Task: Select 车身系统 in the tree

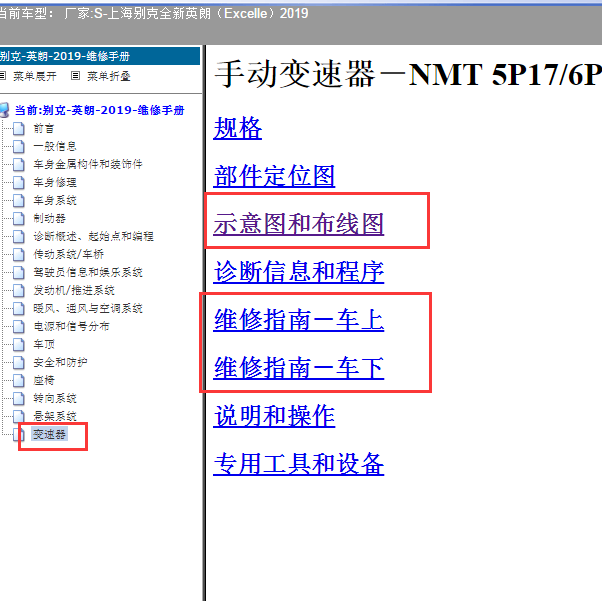Action: click(x=55, y=200)
